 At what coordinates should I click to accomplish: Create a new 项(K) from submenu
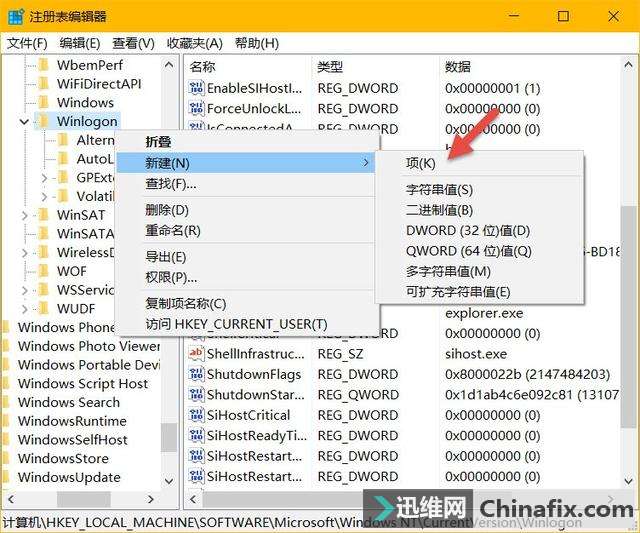pyautogui.click(x=480, y=163)
